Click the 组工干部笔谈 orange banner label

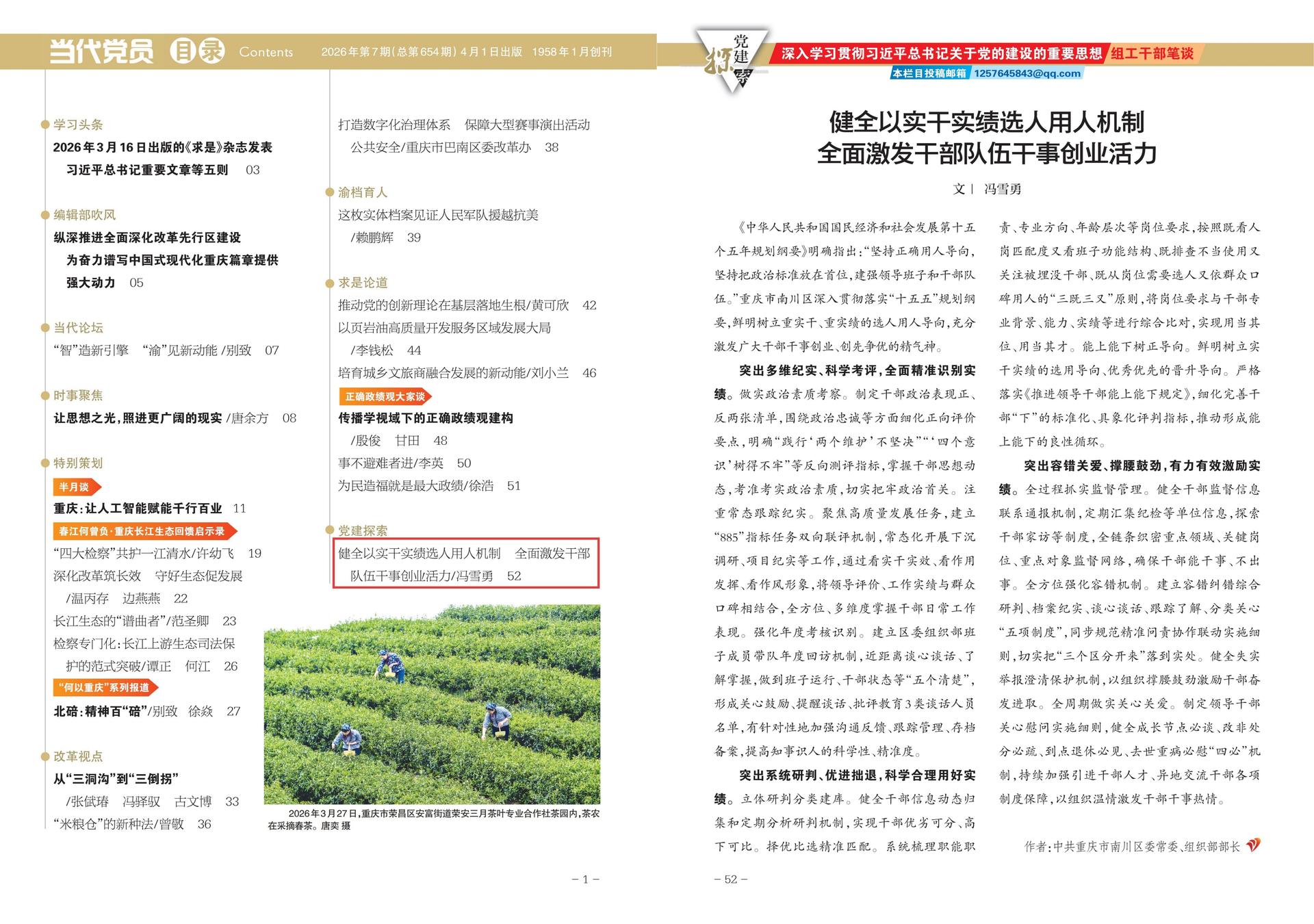[x=1151, y=53]
